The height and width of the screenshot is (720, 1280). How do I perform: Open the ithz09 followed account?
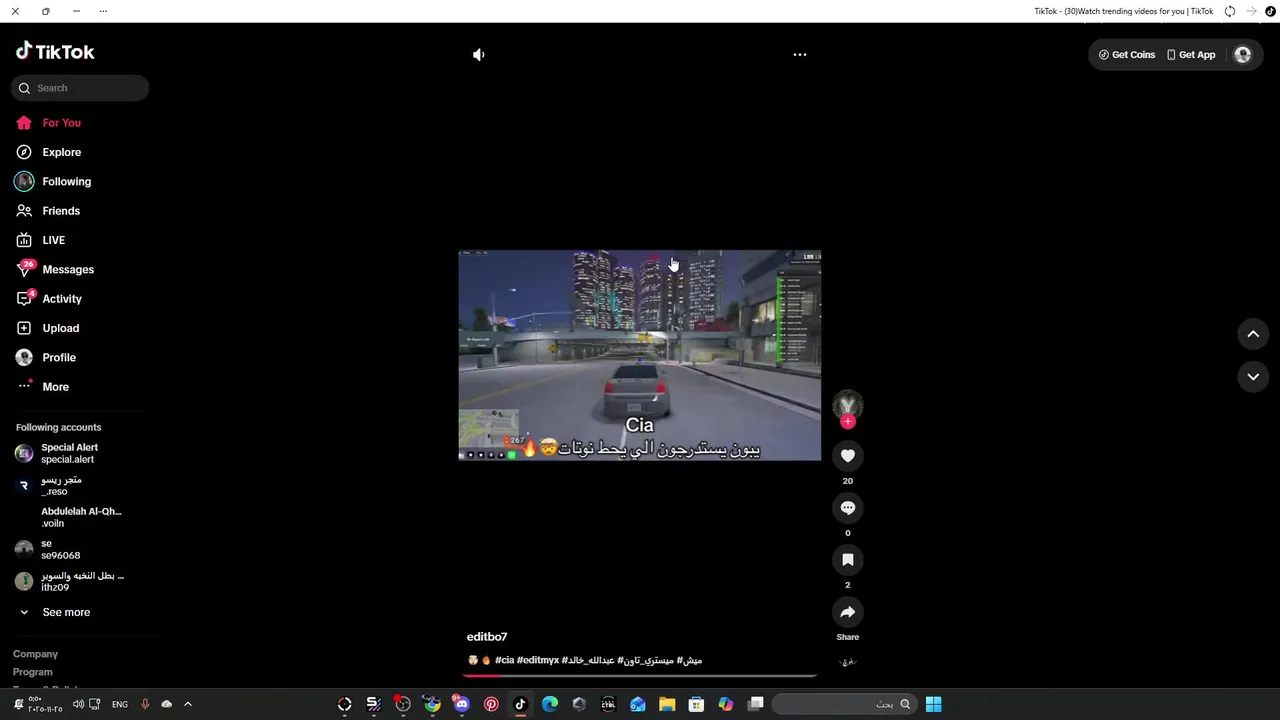(x=80, y=581)
